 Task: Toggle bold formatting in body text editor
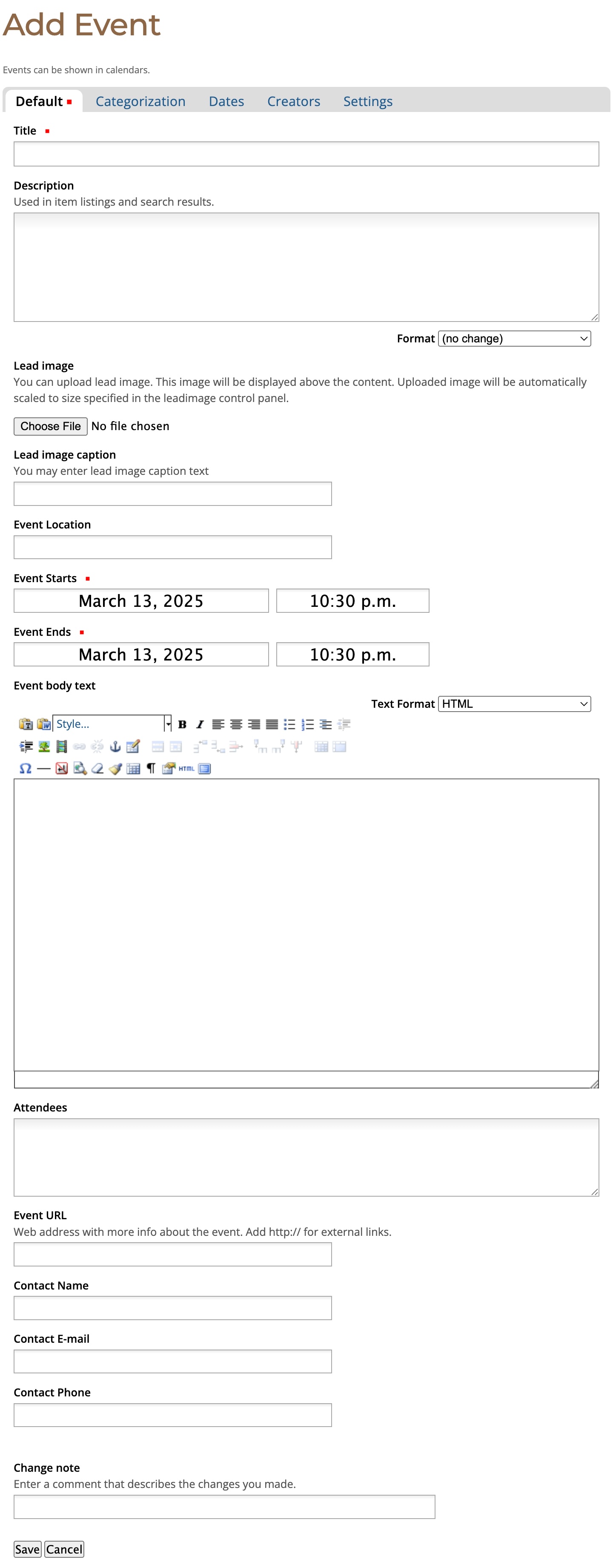coord(182,724)
